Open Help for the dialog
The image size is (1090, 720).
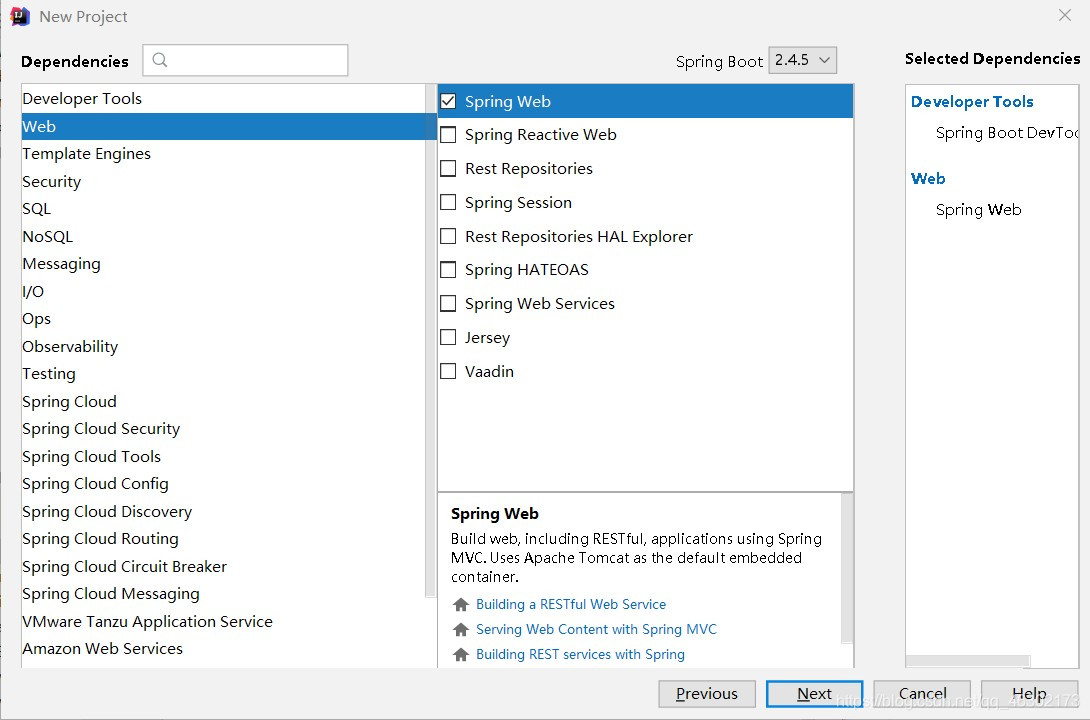pyautogui.click(x=1030, y=694)
